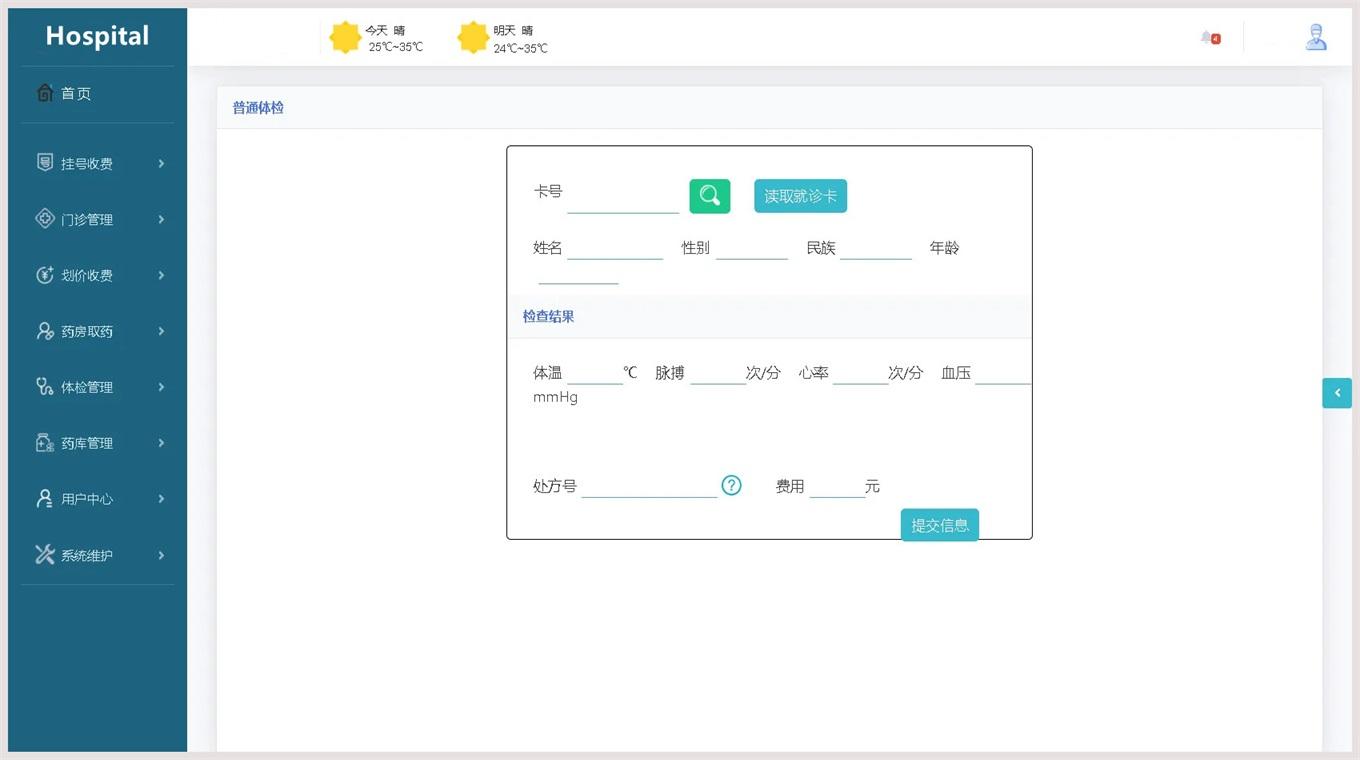The image size is (1360, 760).
Task: Click the green card number search icon
Action: [x=709, y=196]
